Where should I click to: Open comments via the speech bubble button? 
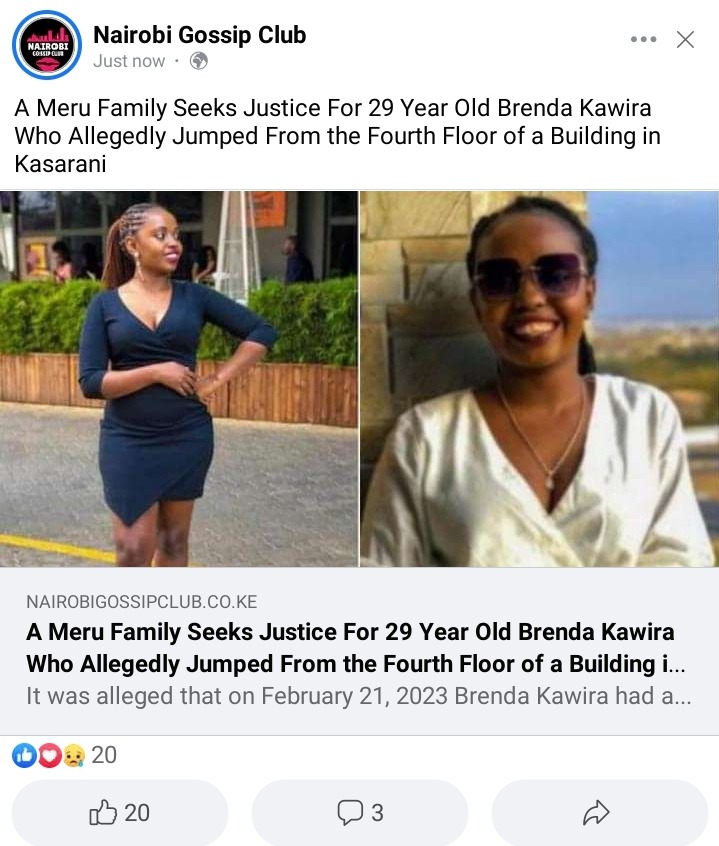click(x=360, y=812)
